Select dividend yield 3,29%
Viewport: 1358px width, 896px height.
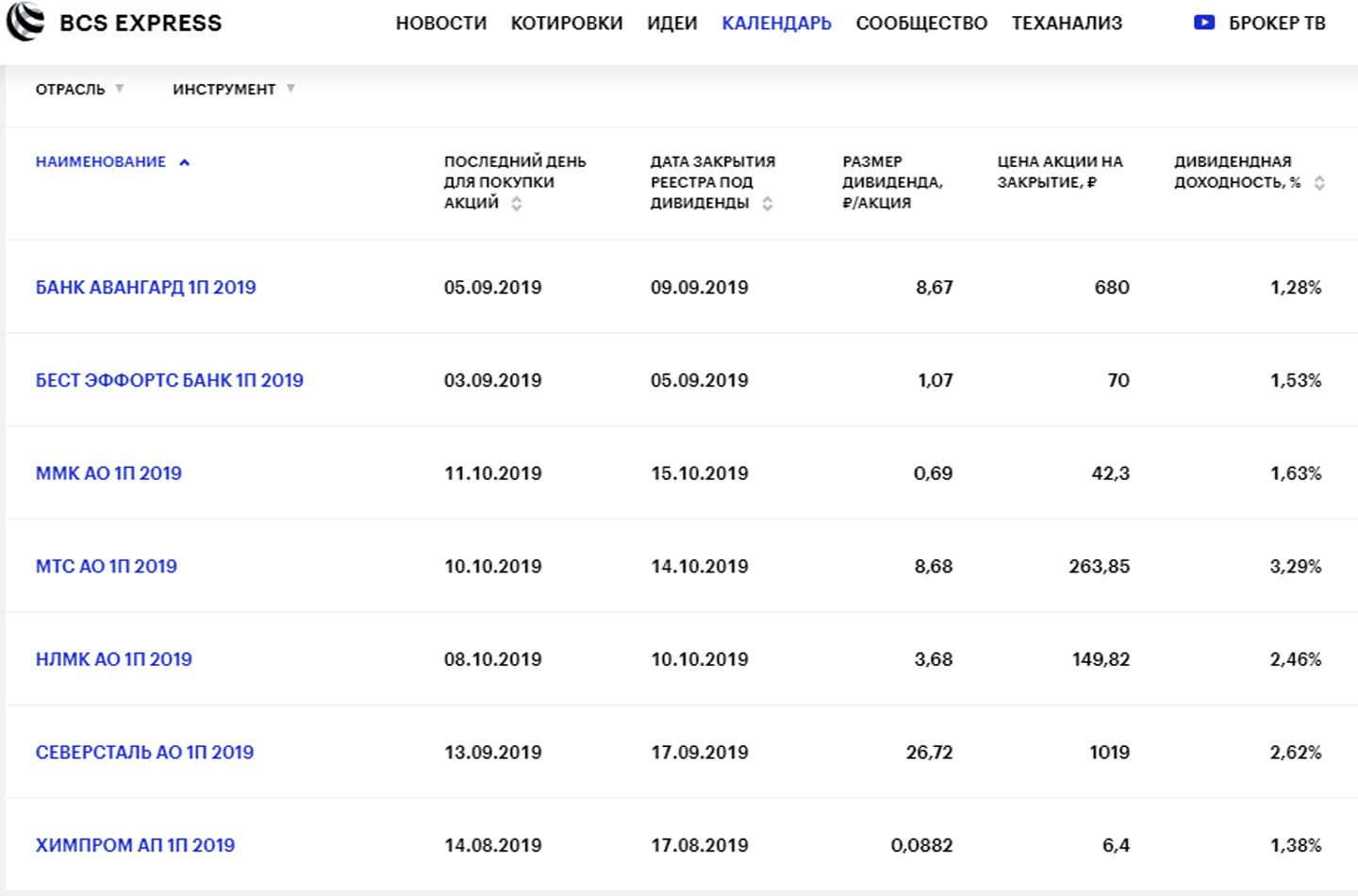pyautogui.click(x=1296, y=566)
